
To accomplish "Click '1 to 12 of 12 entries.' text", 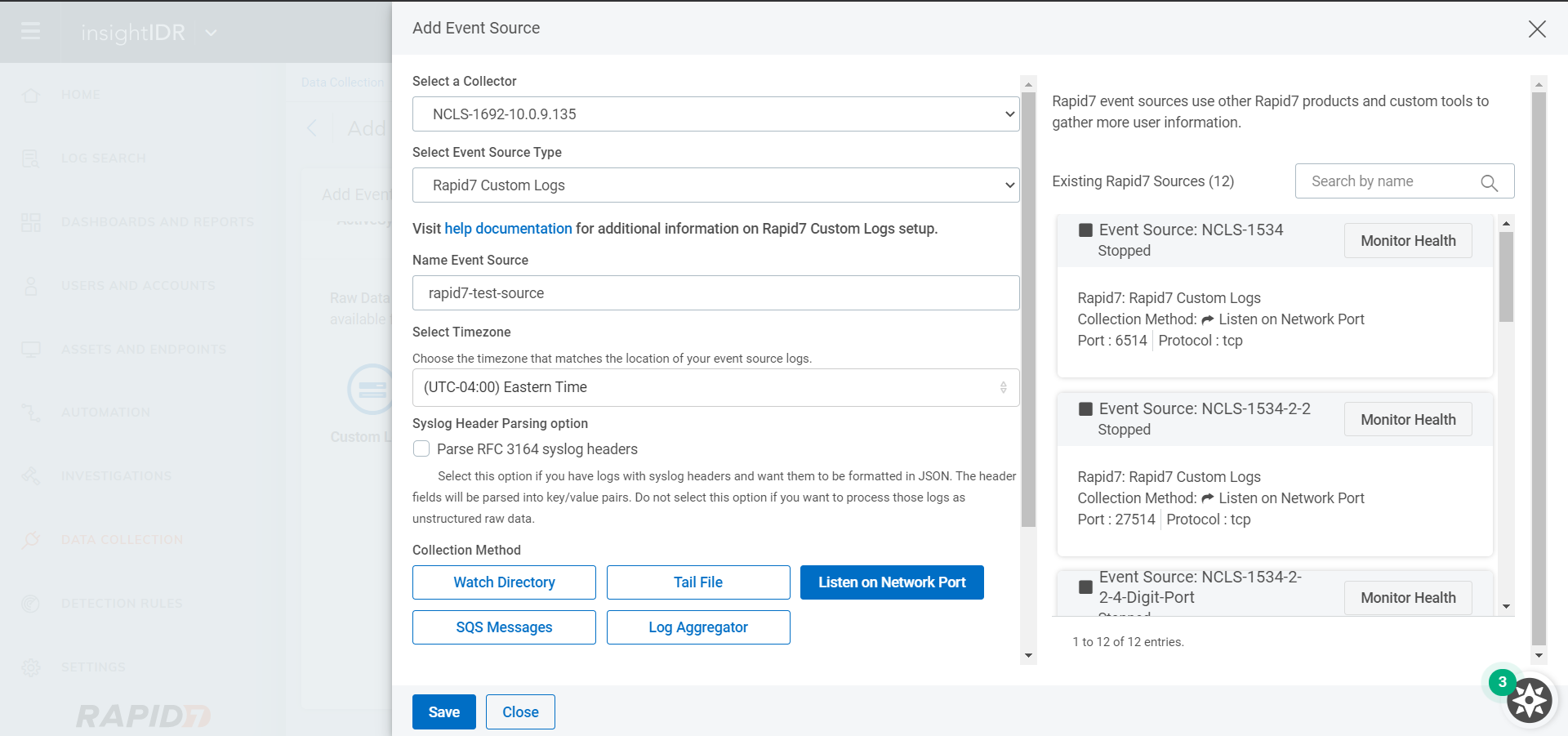I will click(x=1128, y=642).
